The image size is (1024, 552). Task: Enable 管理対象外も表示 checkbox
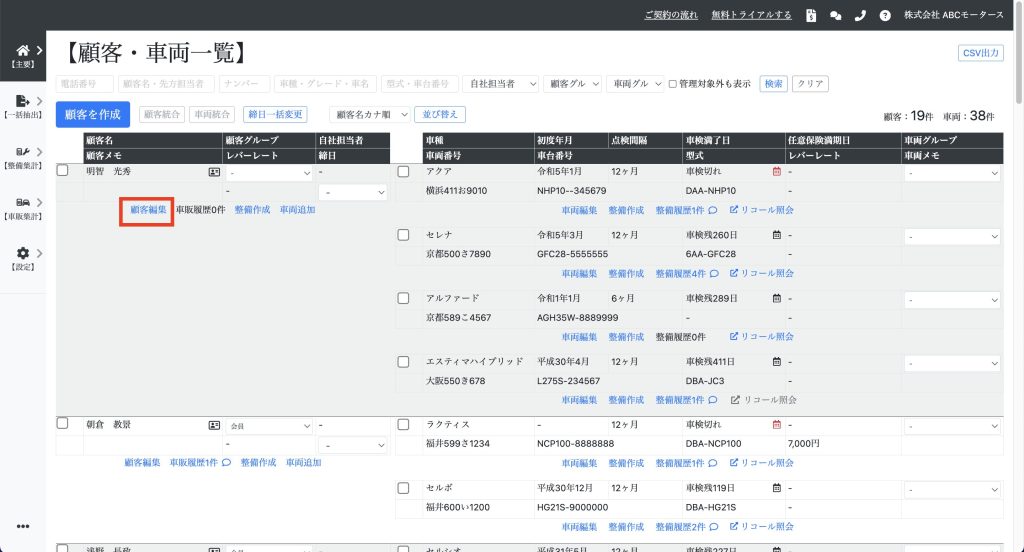click(673, 84)
